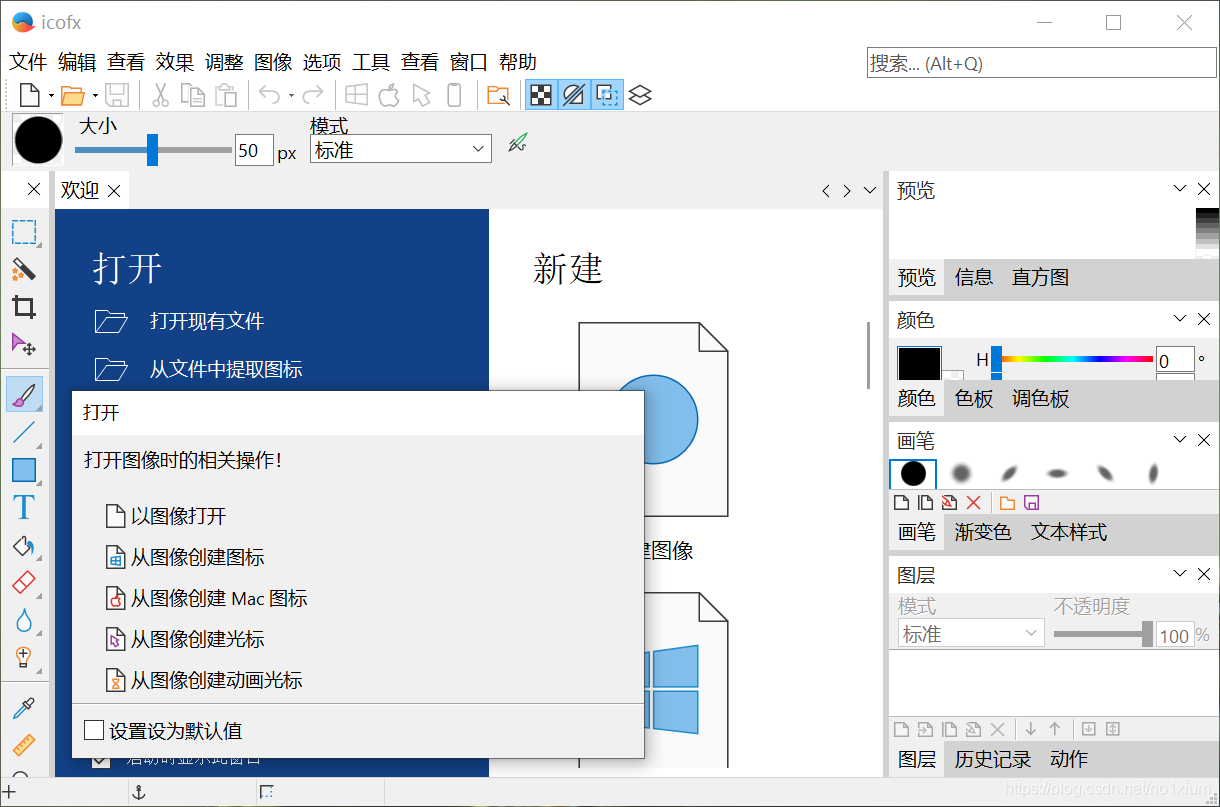Click the layers stack toolbar icon

[641, 95]
